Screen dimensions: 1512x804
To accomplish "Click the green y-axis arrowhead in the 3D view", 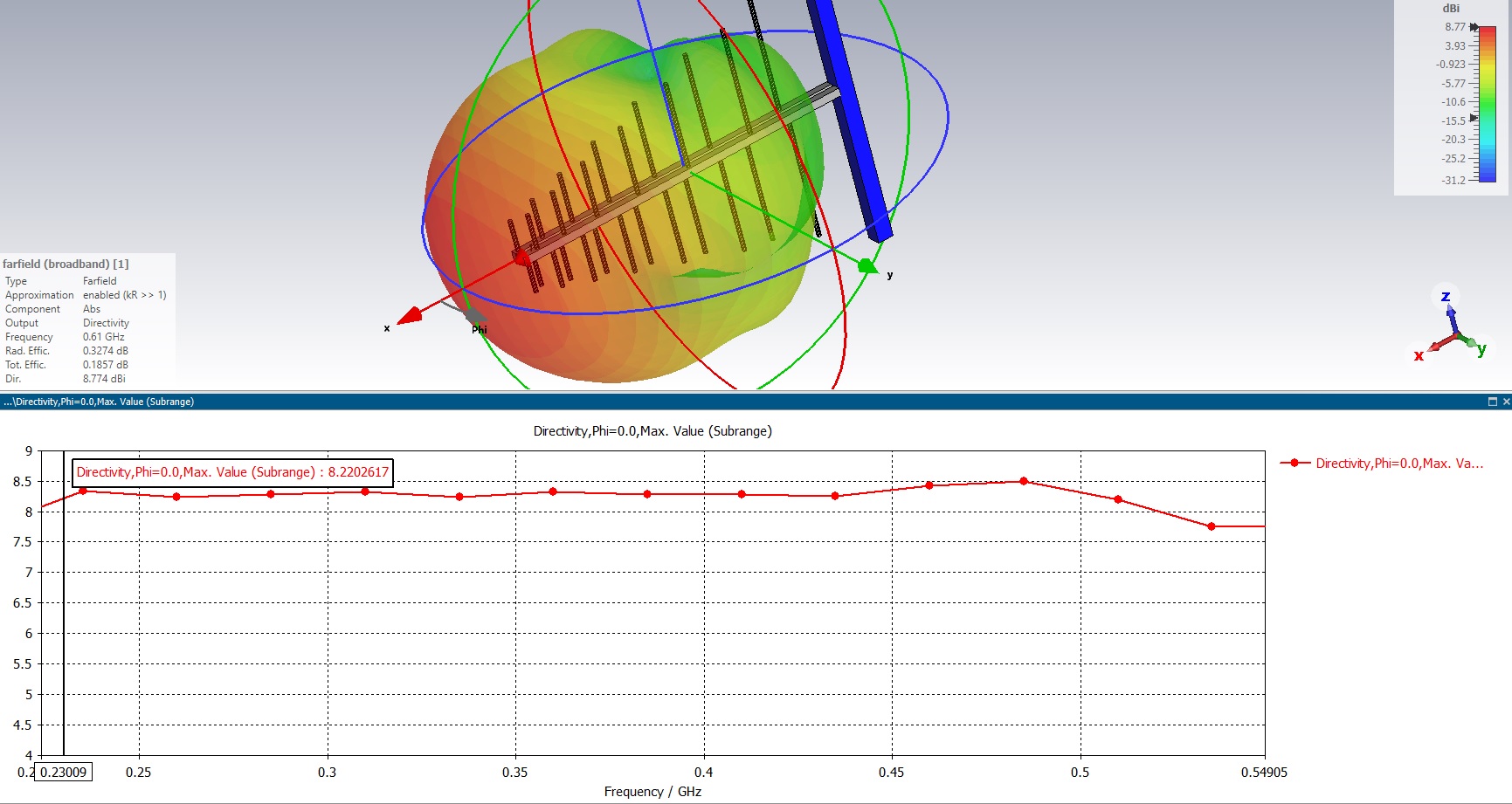I will [866, 265].
